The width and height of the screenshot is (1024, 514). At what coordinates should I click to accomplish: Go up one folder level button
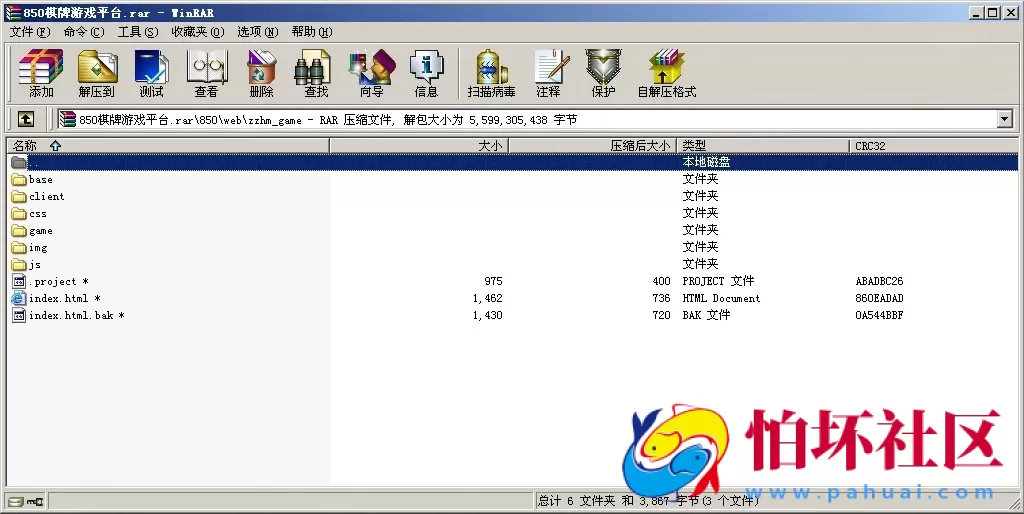26,119
